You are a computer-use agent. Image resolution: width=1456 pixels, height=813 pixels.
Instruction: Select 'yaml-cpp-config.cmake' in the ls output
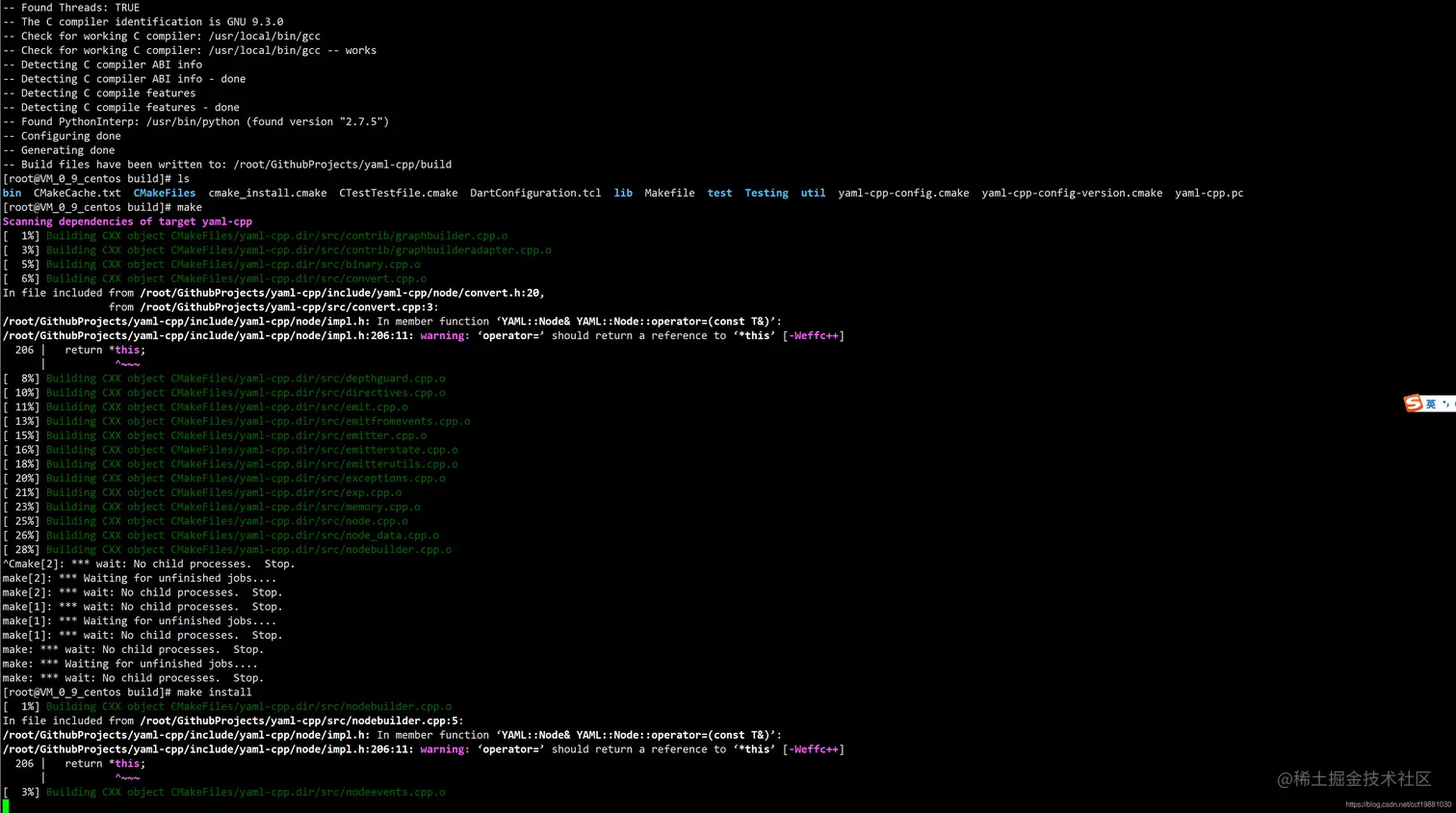tap(903, 193)
